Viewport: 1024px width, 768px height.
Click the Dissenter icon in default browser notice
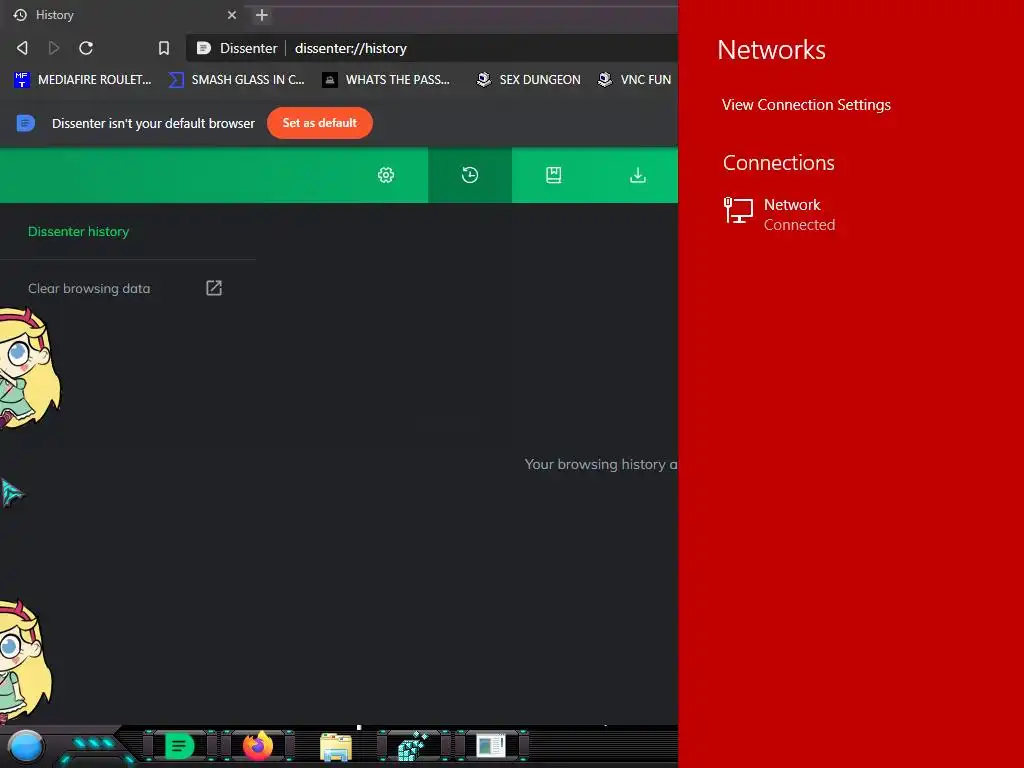pos(25,123)
